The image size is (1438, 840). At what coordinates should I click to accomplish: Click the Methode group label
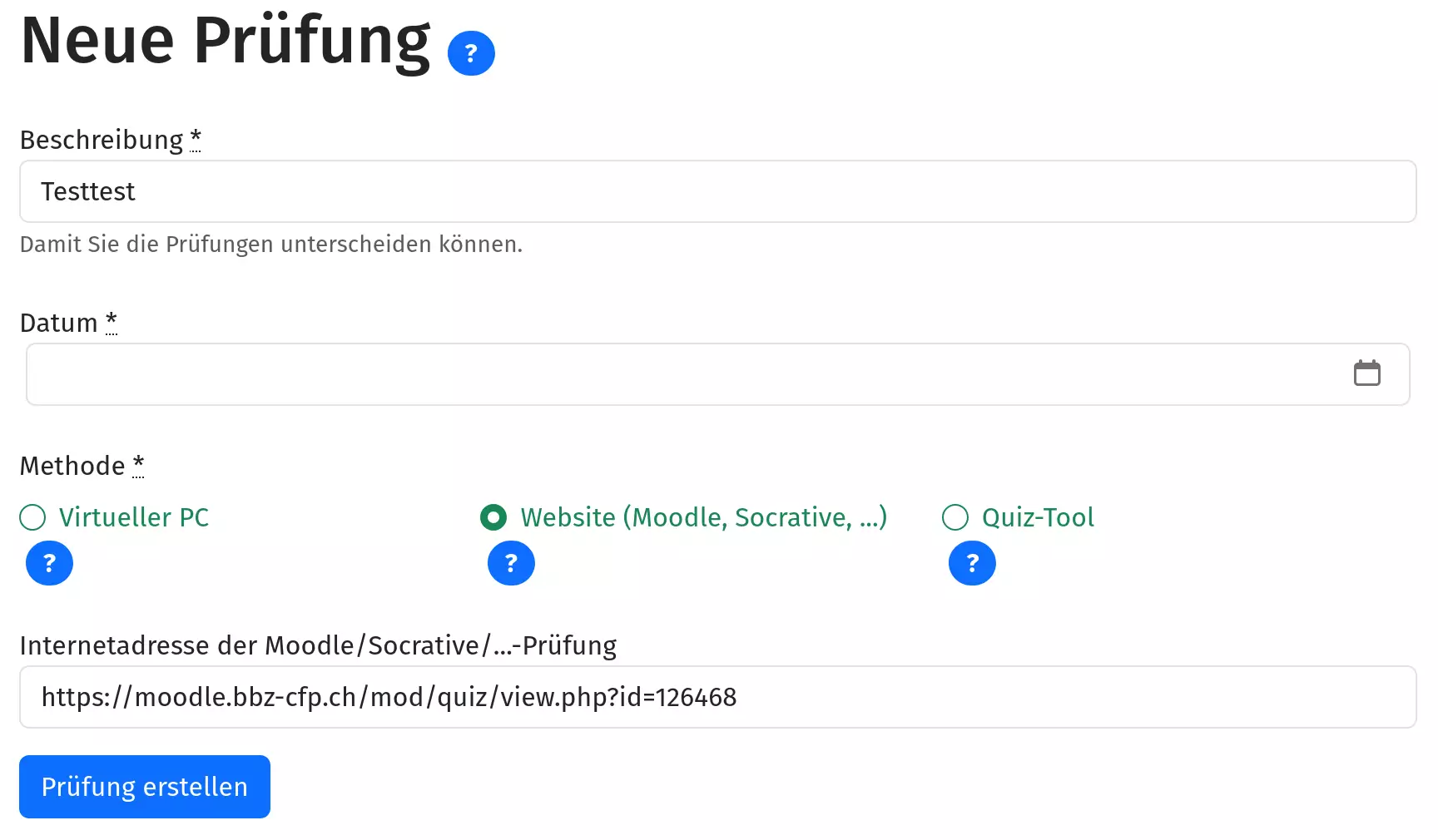[x=72, y=466]
